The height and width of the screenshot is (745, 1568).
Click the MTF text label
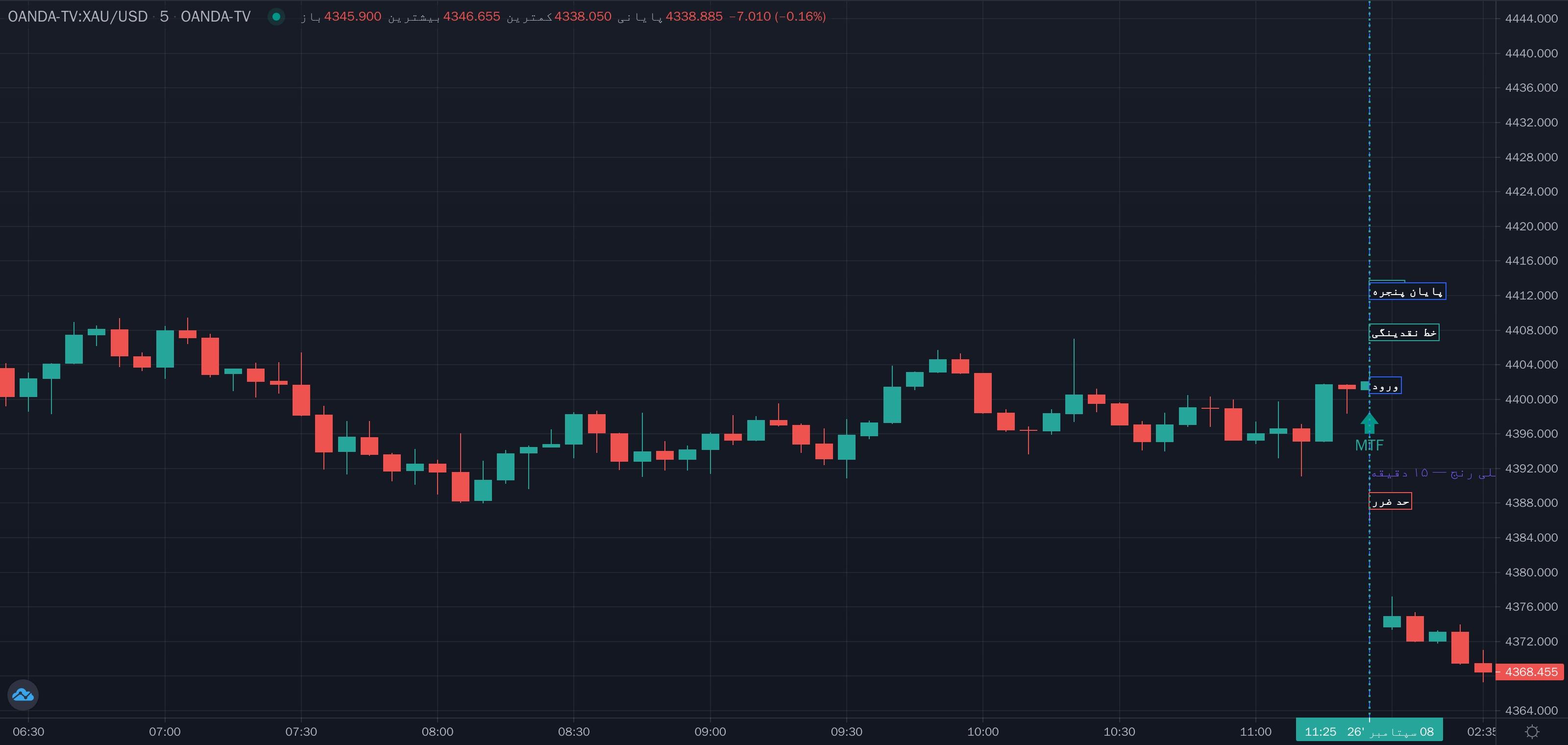pyautogui.click(x=1369, y=446)
